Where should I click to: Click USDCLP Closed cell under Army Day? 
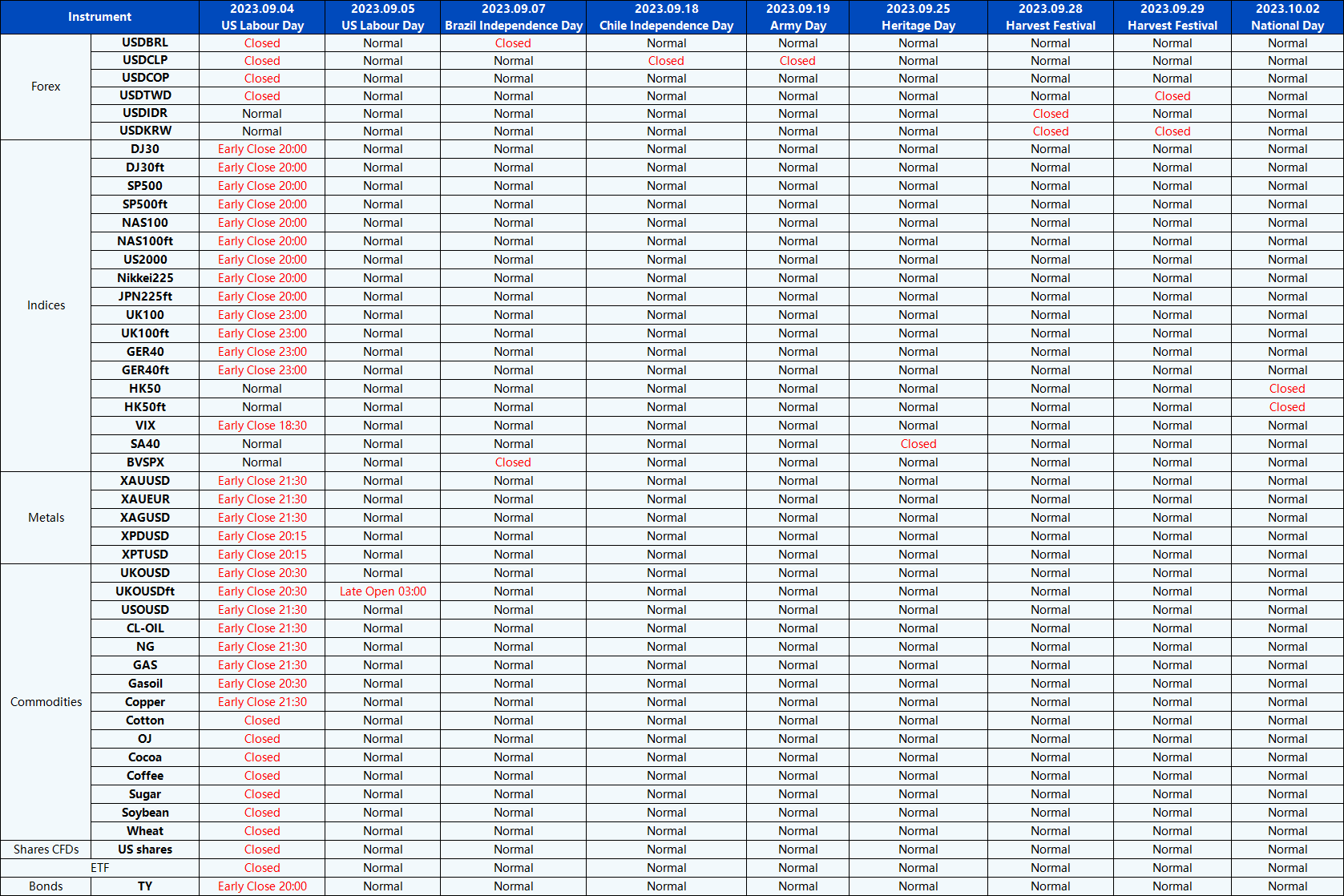[x=797, y=61]
